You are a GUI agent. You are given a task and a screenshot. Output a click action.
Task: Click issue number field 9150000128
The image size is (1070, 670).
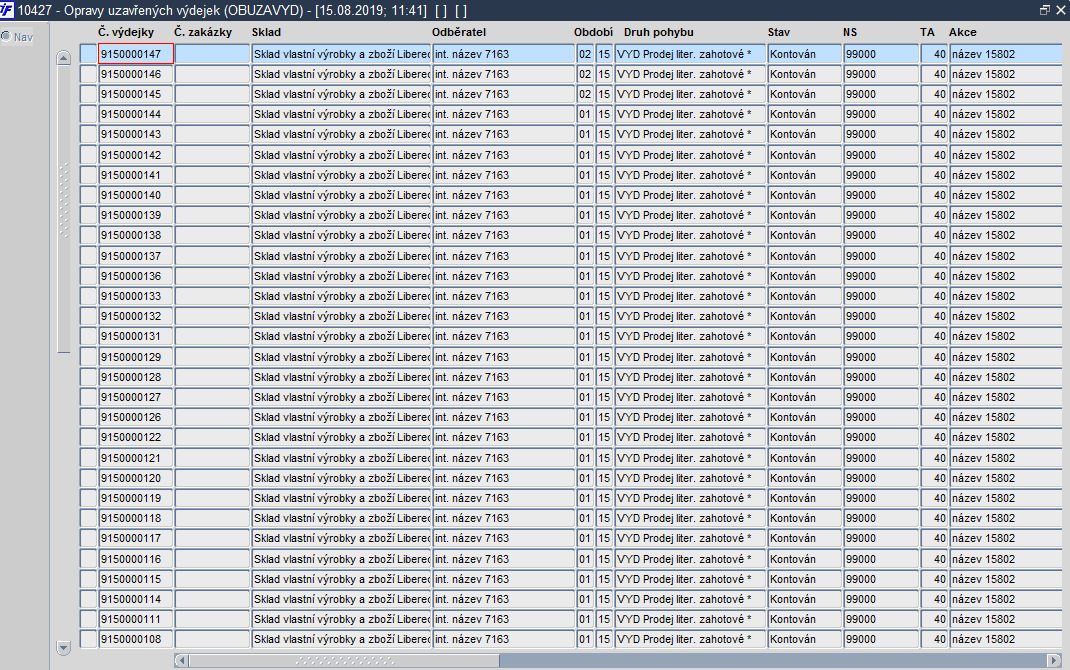click(136, 377)
